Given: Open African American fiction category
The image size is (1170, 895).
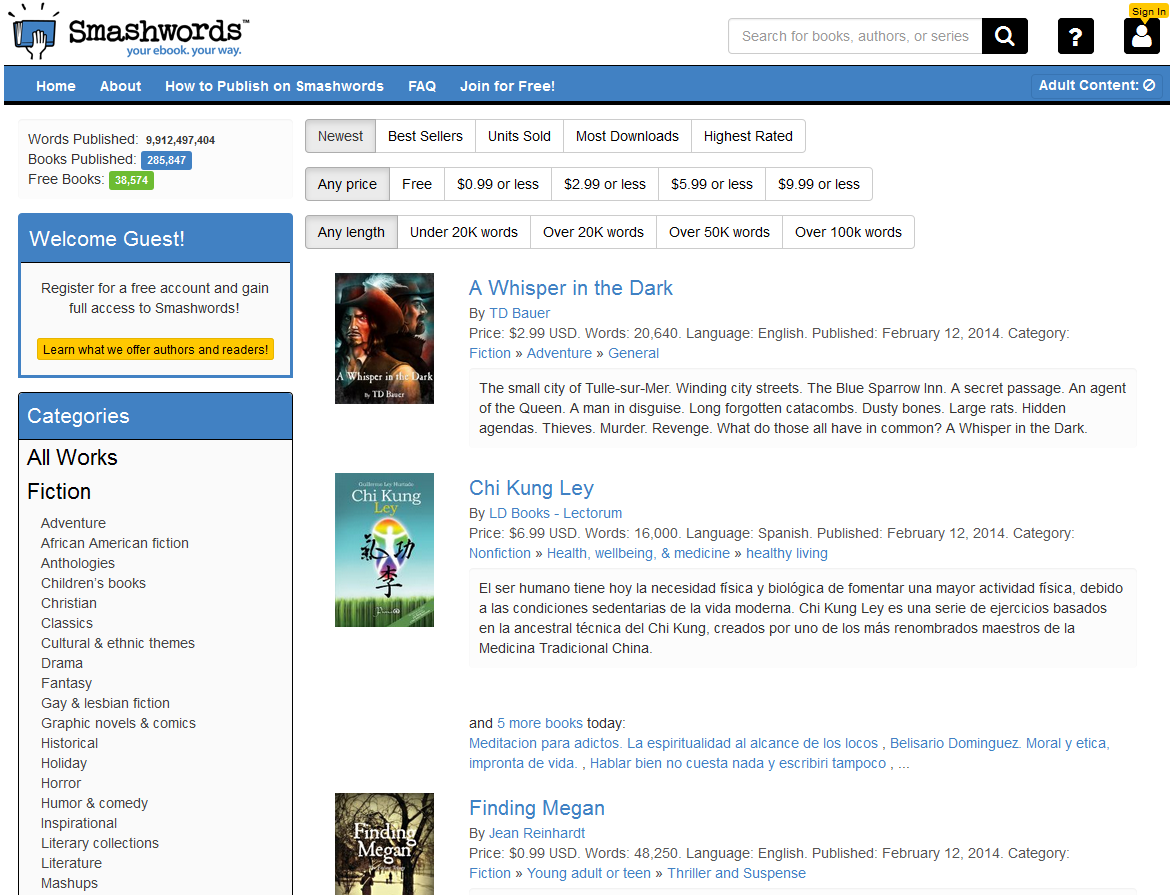Looking at the screenshot, I should (115, 543).
